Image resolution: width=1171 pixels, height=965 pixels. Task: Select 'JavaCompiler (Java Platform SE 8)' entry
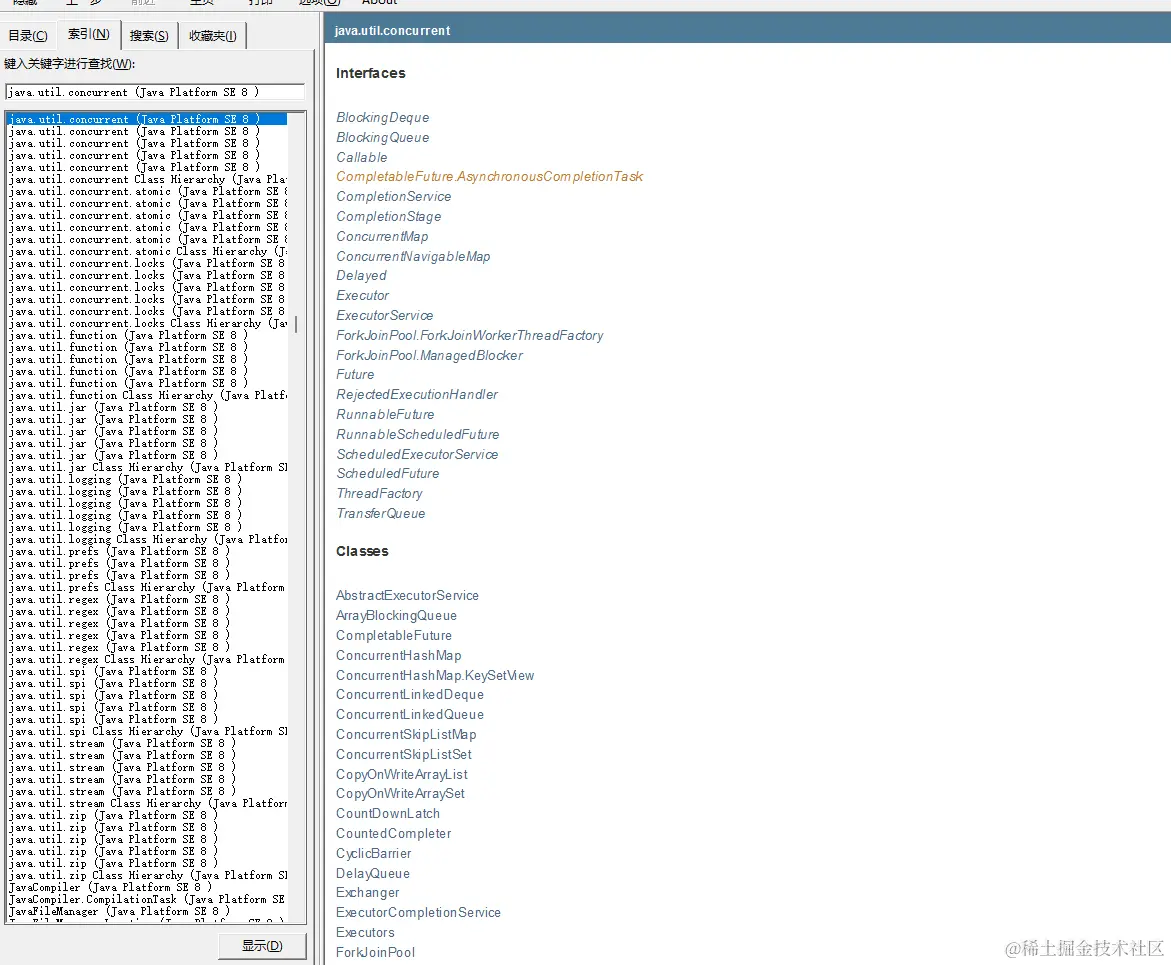pyautogui.click(x=110, y=887)
